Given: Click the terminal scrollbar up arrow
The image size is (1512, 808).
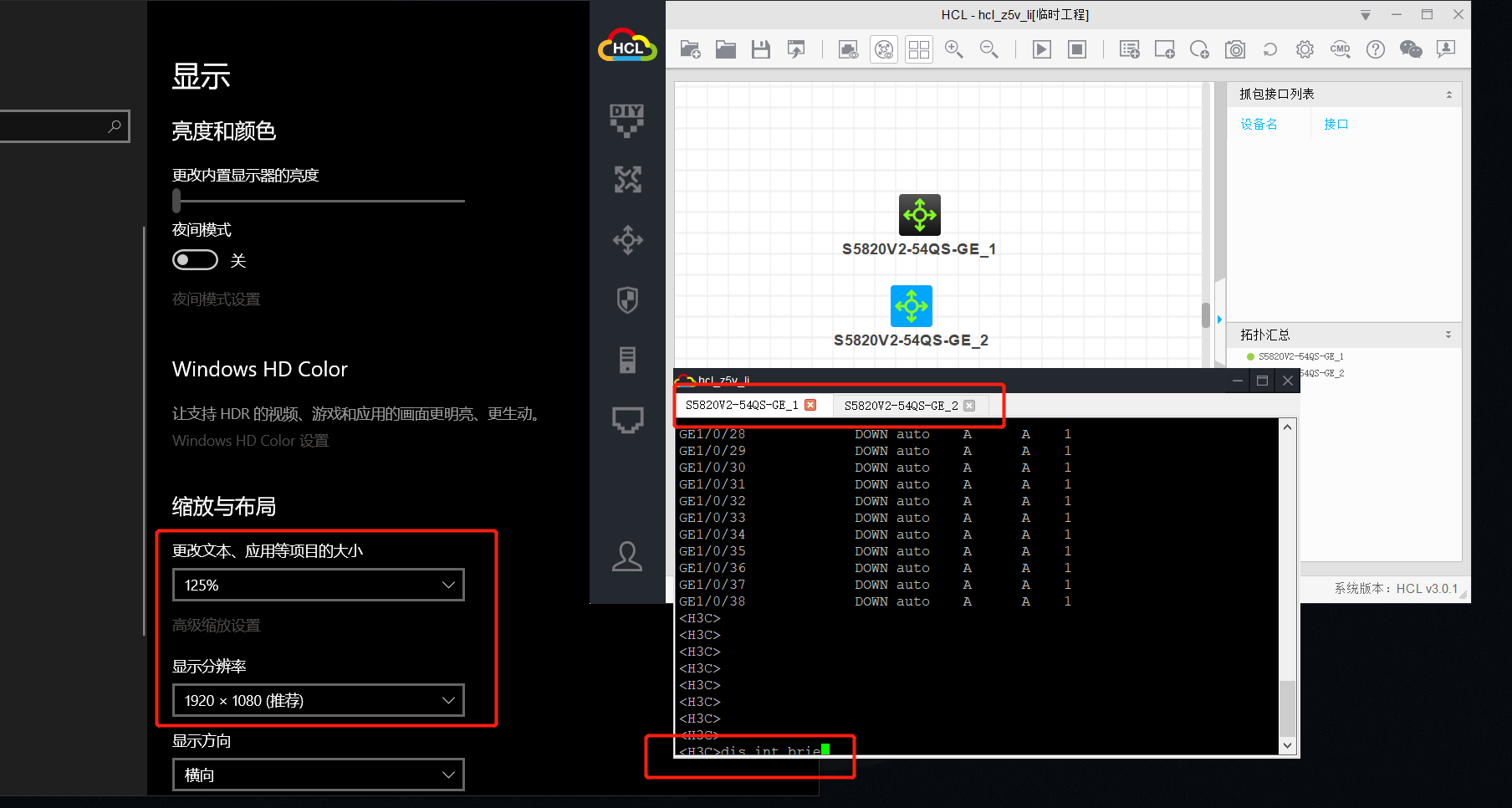Looking at the screenshot, I should (1288, 427).
